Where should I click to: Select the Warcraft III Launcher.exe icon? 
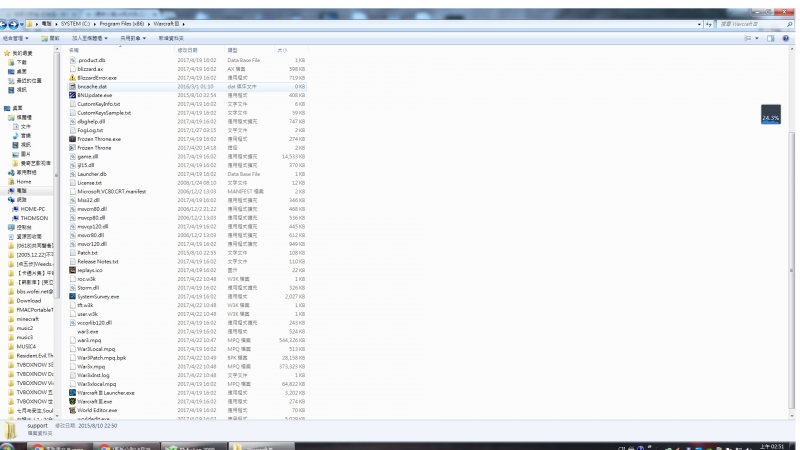click(72, 393)
